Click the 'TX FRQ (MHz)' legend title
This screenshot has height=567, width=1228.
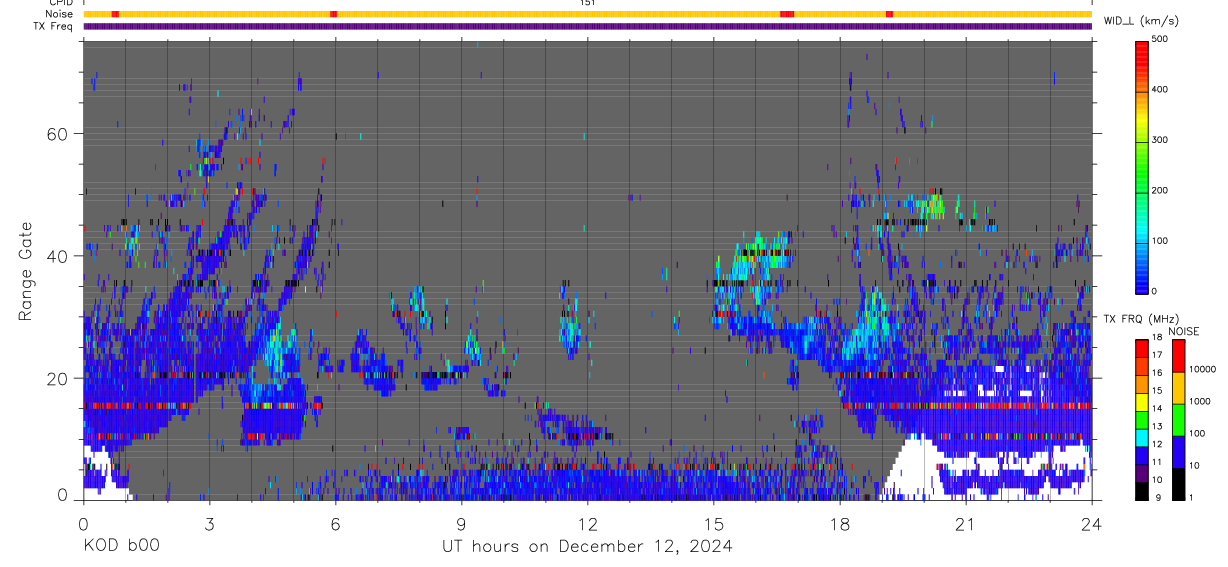click(1140, 319)
